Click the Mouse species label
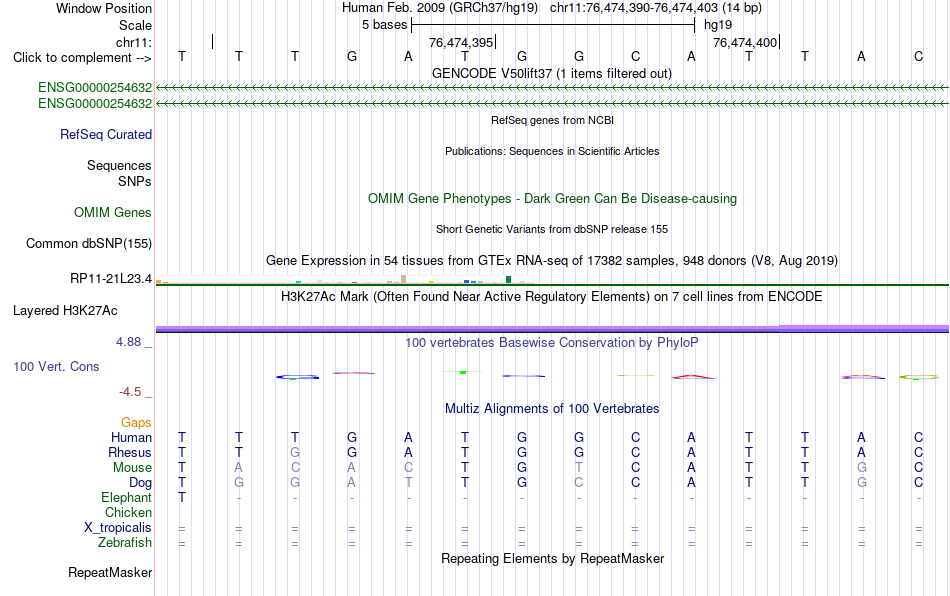This screenshot has width=950, height=596. tap(132, 468)
